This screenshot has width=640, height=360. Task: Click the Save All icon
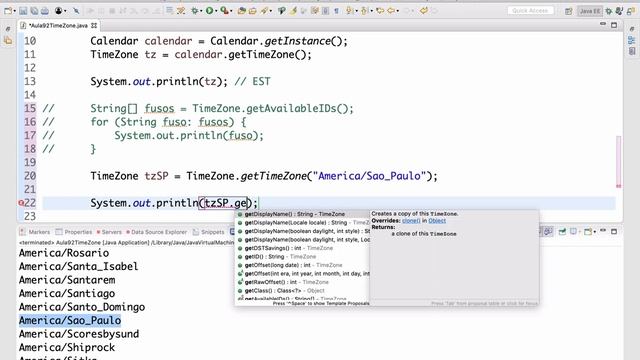34,11
